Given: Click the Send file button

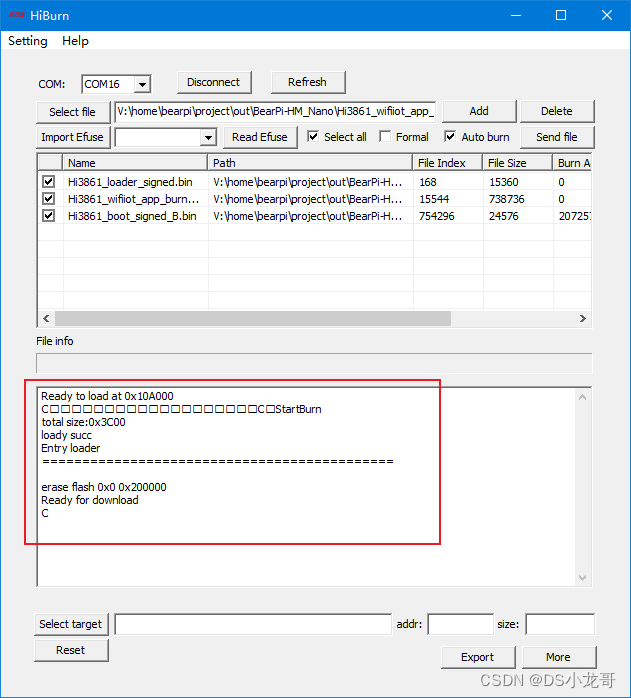Looking at the screenshot, I should [557, 137].
